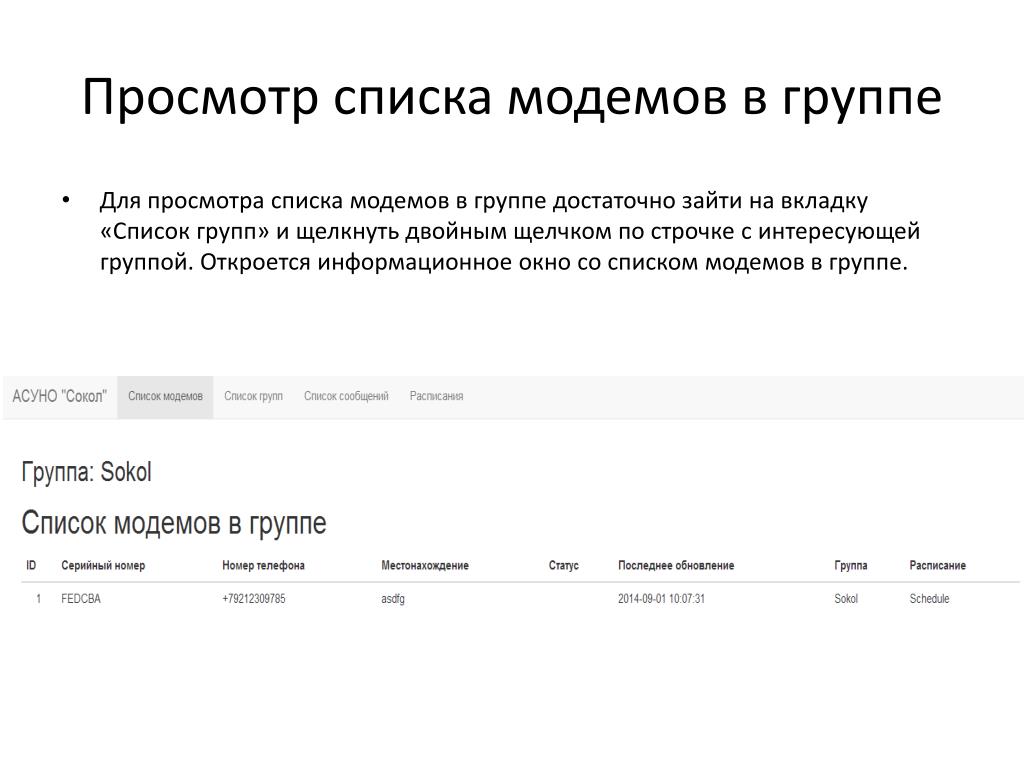Select the serial number FEDCBA cell
This screenshot has height=768, width=1024.
[x=81, y=599]
